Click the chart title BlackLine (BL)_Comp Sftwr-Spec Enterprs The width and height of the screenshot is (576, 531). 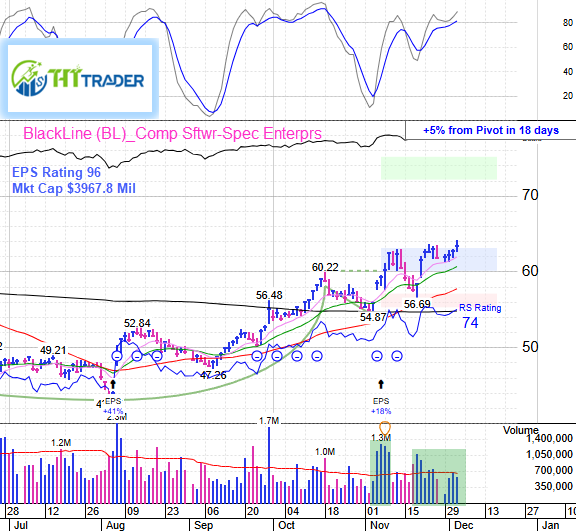(x=173, y=133)
